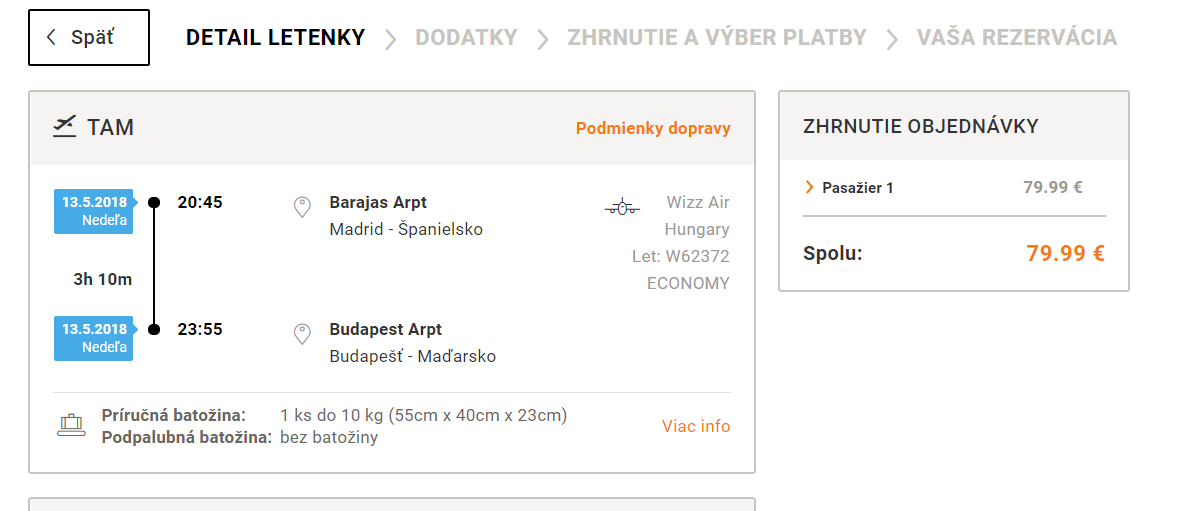Click the arrival date badge at 23:55
This screenshot has width=1193, height=511.
(95, 338)
